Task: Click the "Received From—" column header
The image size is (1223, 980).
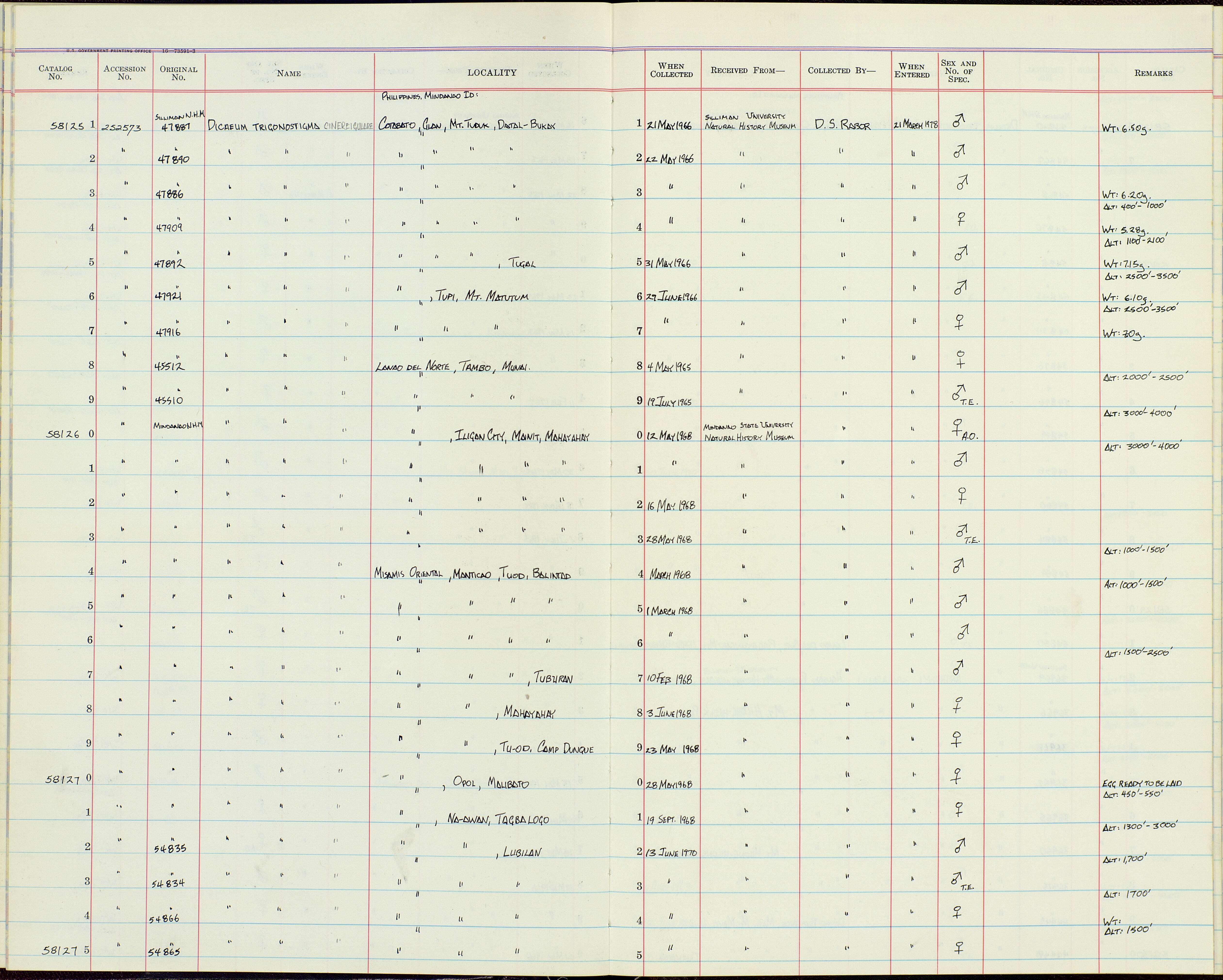Action: tap(748, 71)
